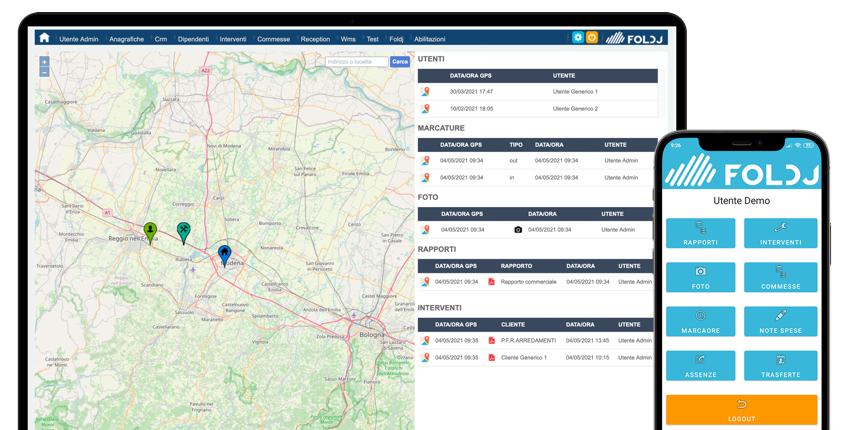
Task: Open the Commesse menu
Action: click(x=273, y=39)
